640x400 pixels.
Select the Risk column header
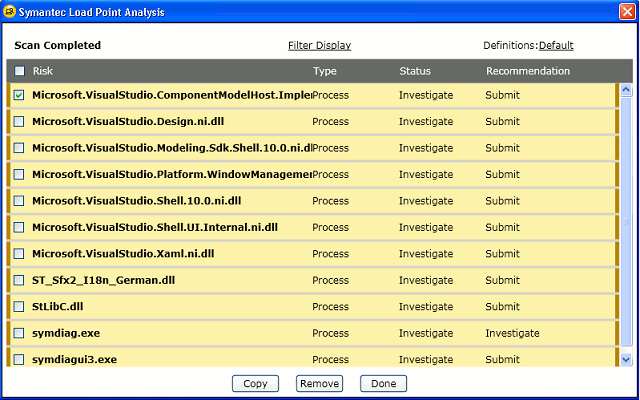[43, 71]
